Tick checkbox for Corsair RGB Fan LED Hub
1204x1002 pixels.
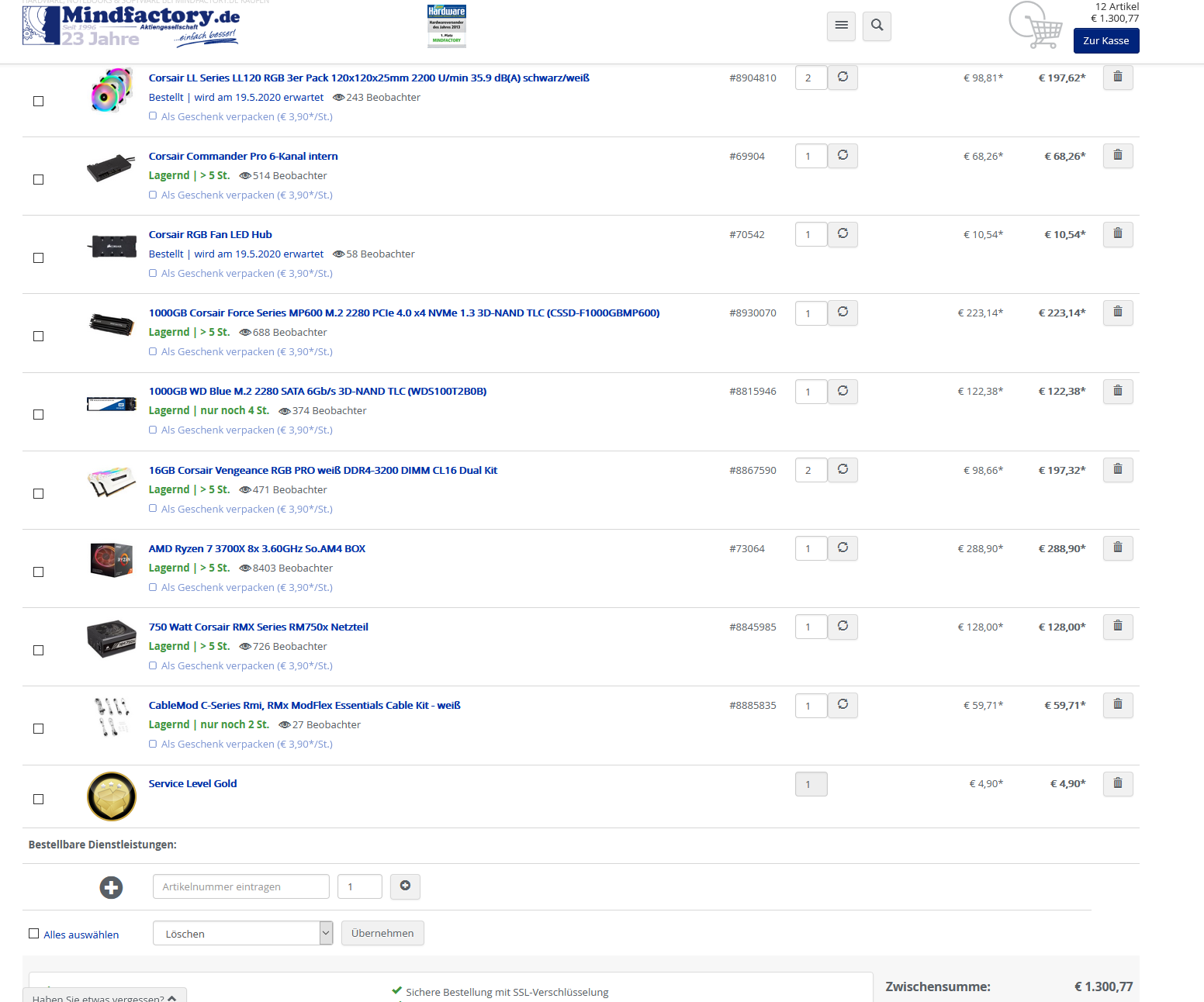[38, 258]
